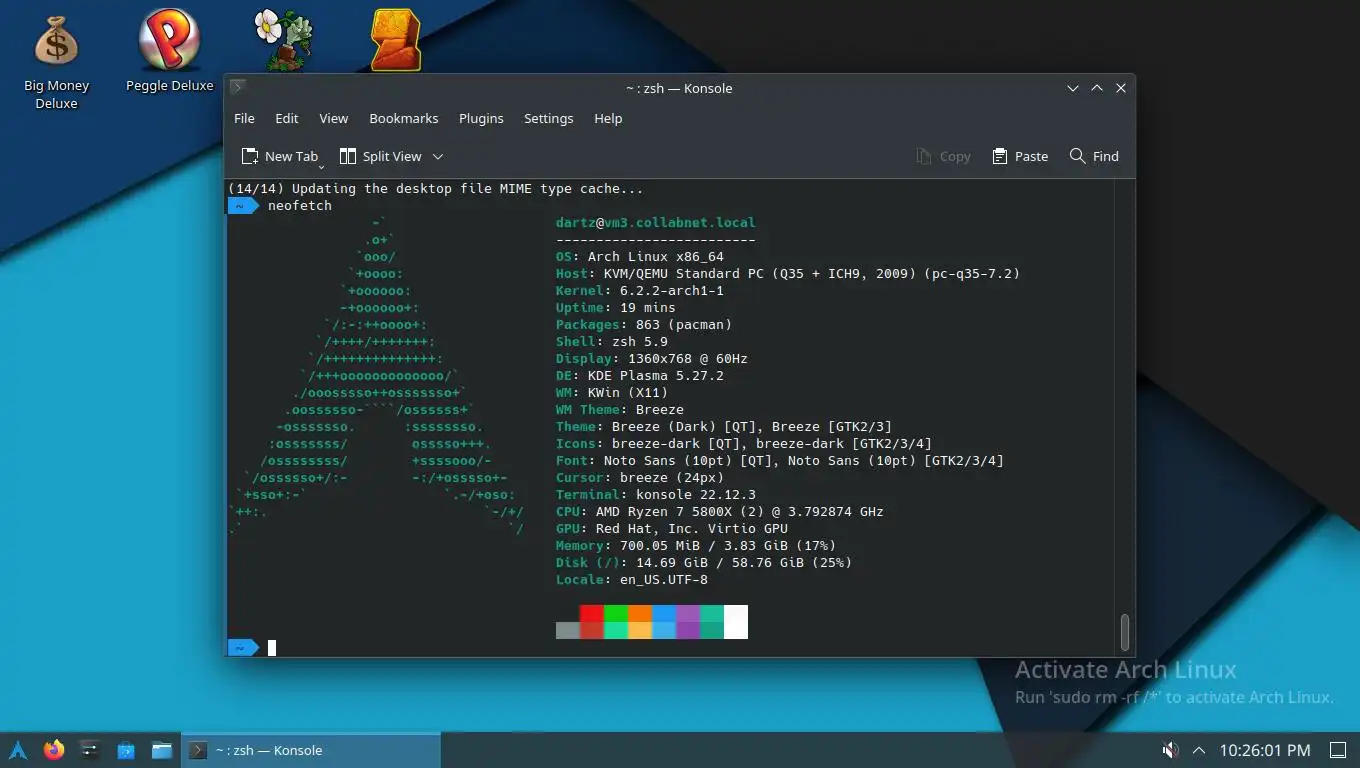Open the Split View dropdown chevron

[438, 156]
